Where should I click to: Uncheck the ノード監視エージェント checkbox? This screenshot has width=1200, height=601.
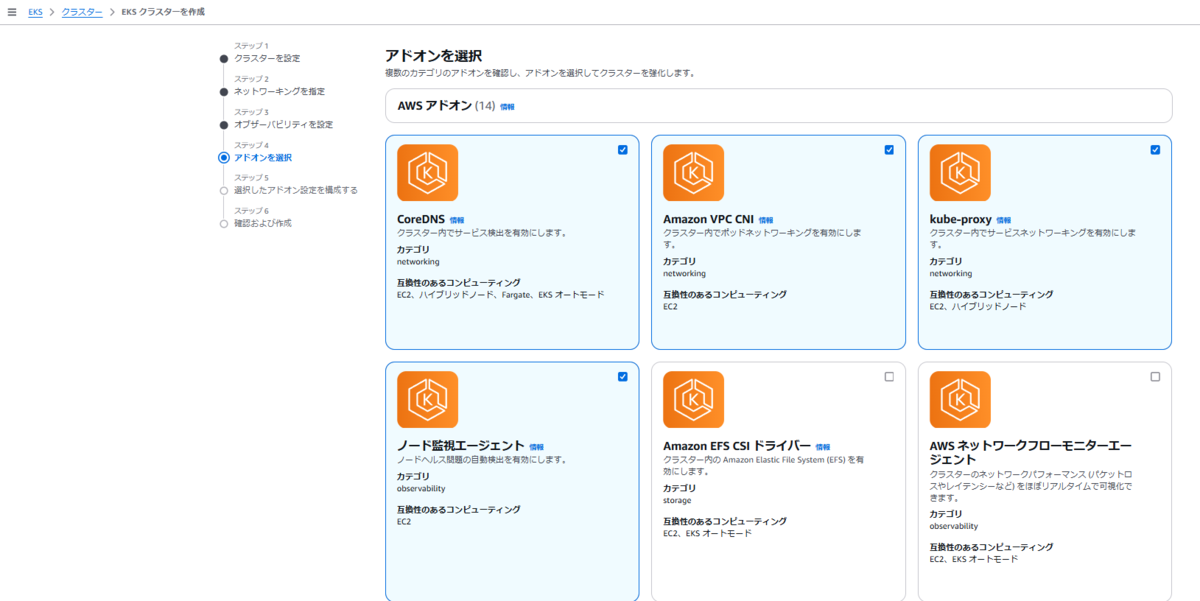pyautogui.click(x=623, y=377)
